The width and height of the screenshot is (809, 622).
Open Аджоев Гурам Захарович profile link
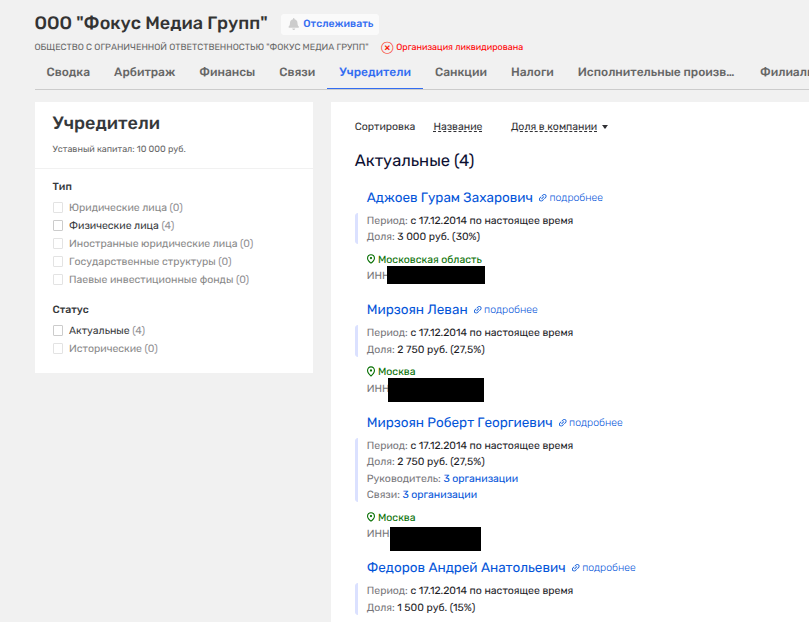tap(449, 198)
